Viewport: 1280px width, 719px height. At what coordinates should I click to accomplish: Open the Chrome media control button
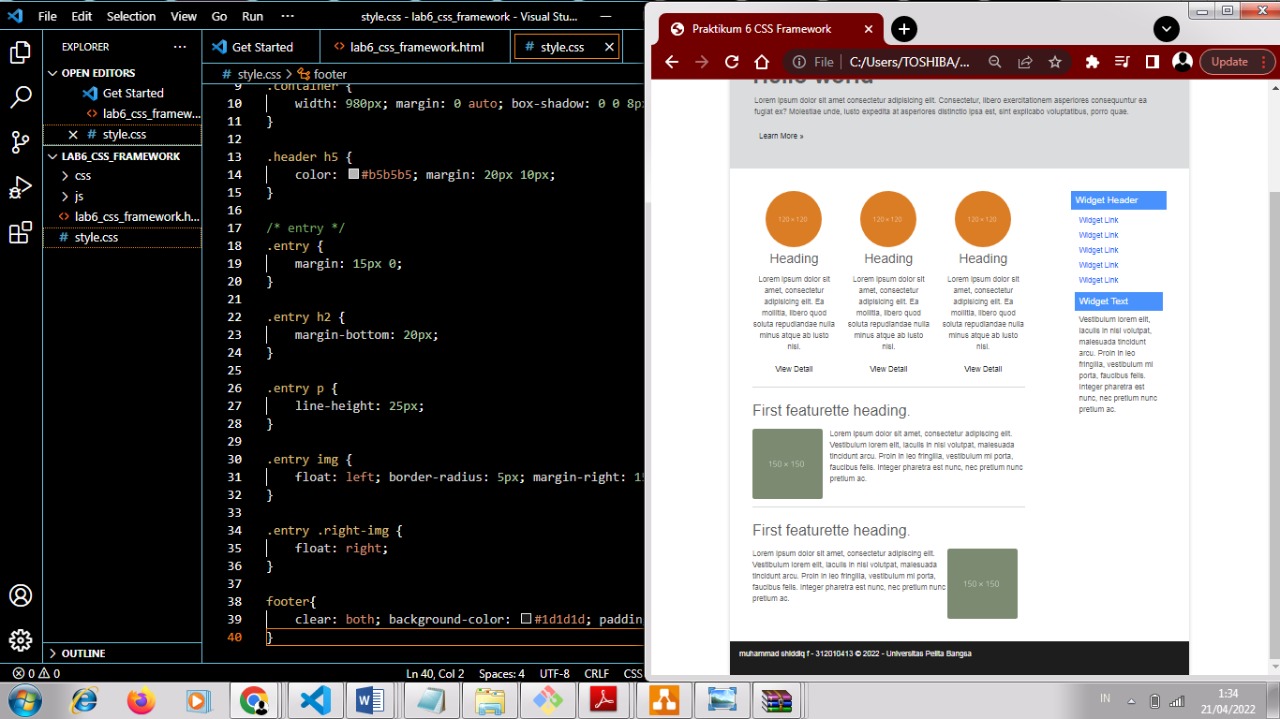pos(1122,62)
